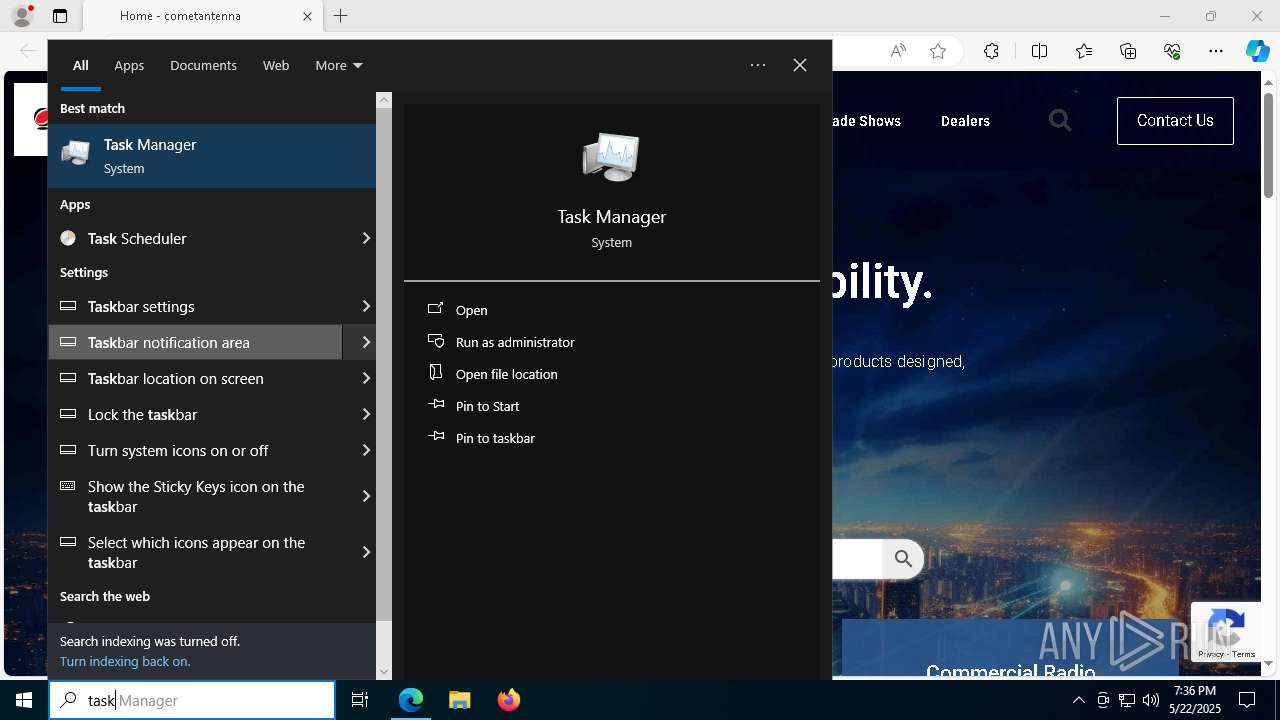Open Edge Extensions puzzle icon
The image size is (1280, 720).
tap(991, 51)
